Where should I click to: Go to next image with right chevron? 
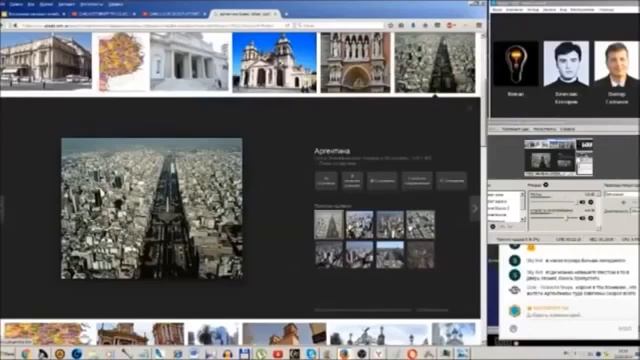click(475, 209)
